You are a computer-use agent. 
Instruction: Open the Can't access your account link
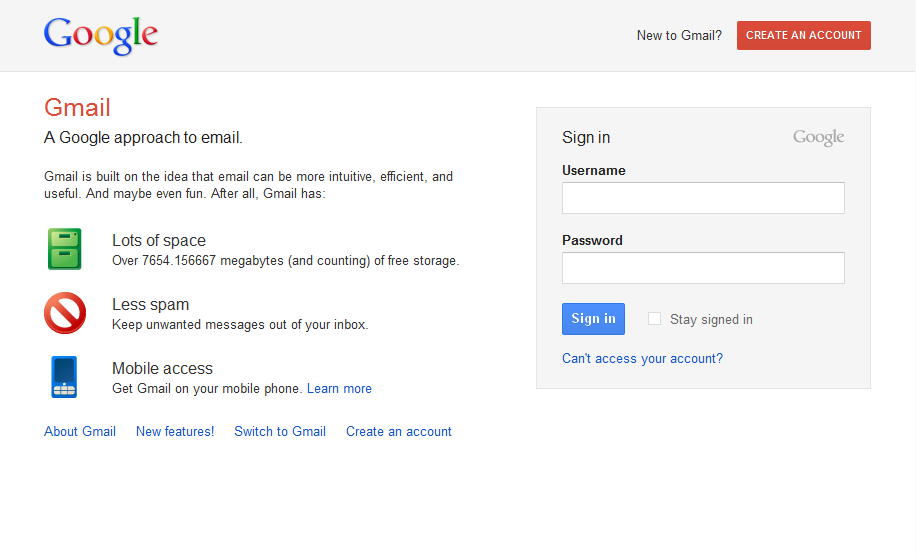pyautogui.click(x=643, y=358)
